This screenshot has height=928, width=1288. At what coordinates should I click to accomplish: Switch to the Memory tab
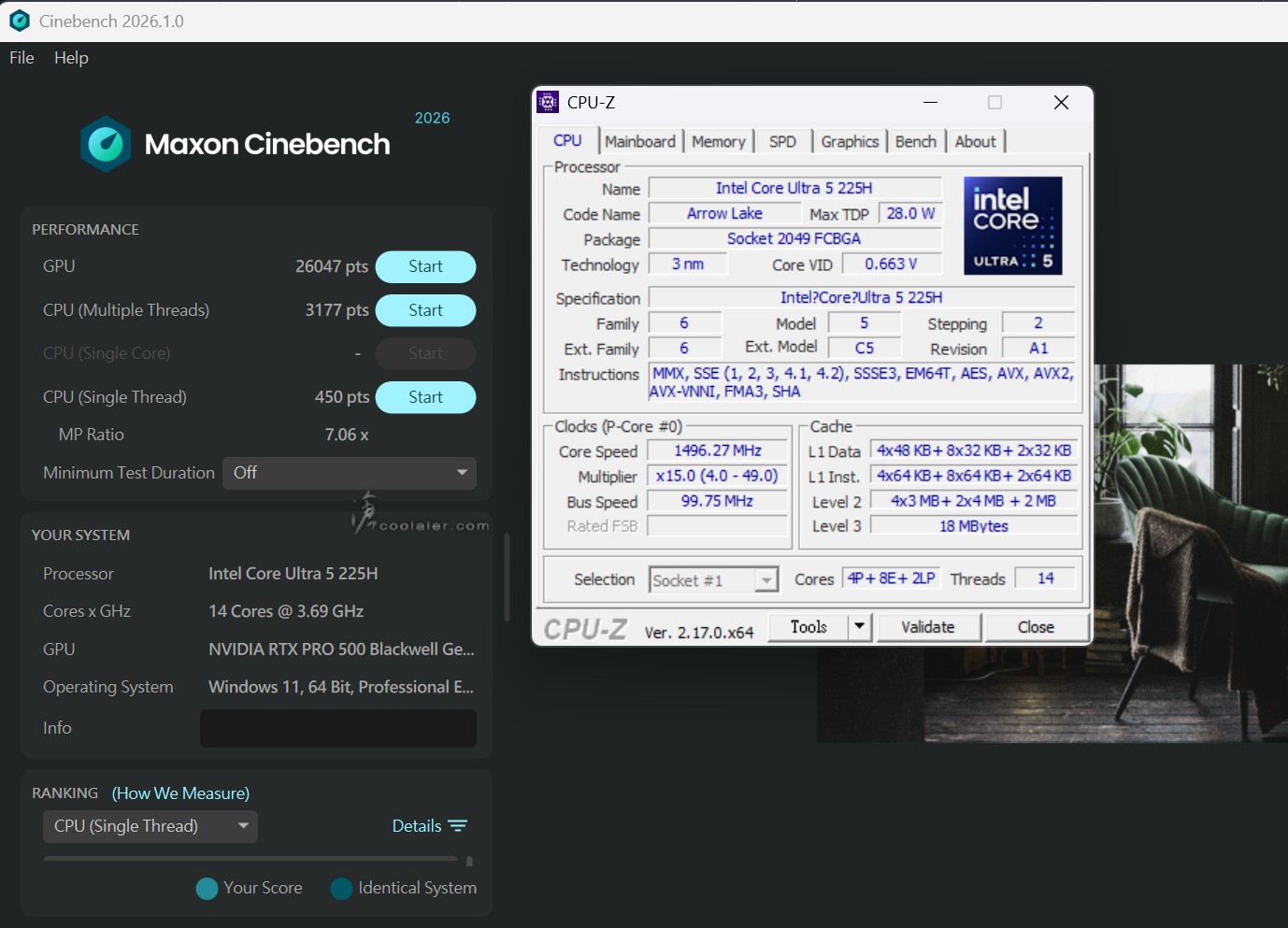(x=718, y=141)
